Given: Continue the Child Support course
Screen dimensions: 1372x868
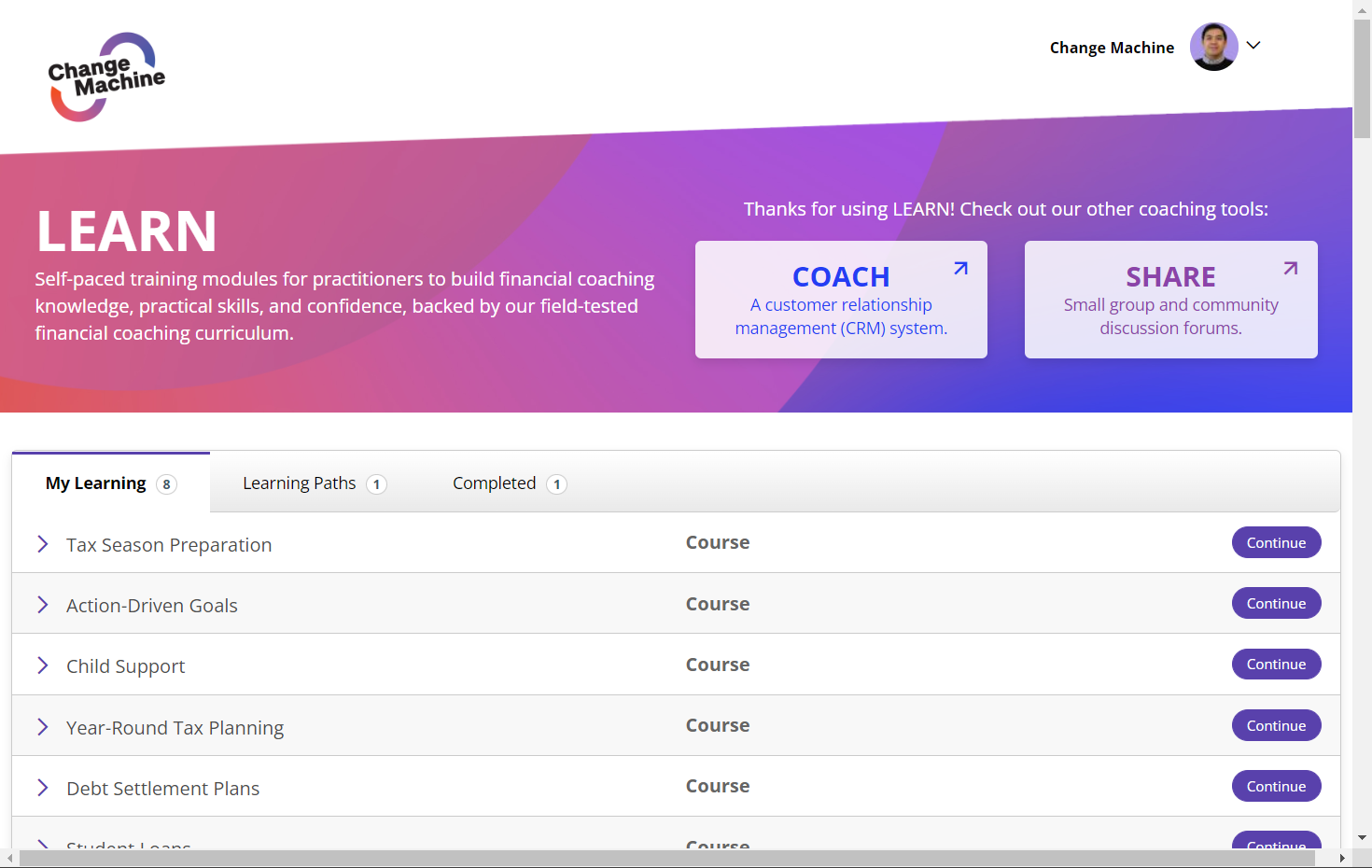Looking at the screenshot, I should click(x=1276, y=665).
